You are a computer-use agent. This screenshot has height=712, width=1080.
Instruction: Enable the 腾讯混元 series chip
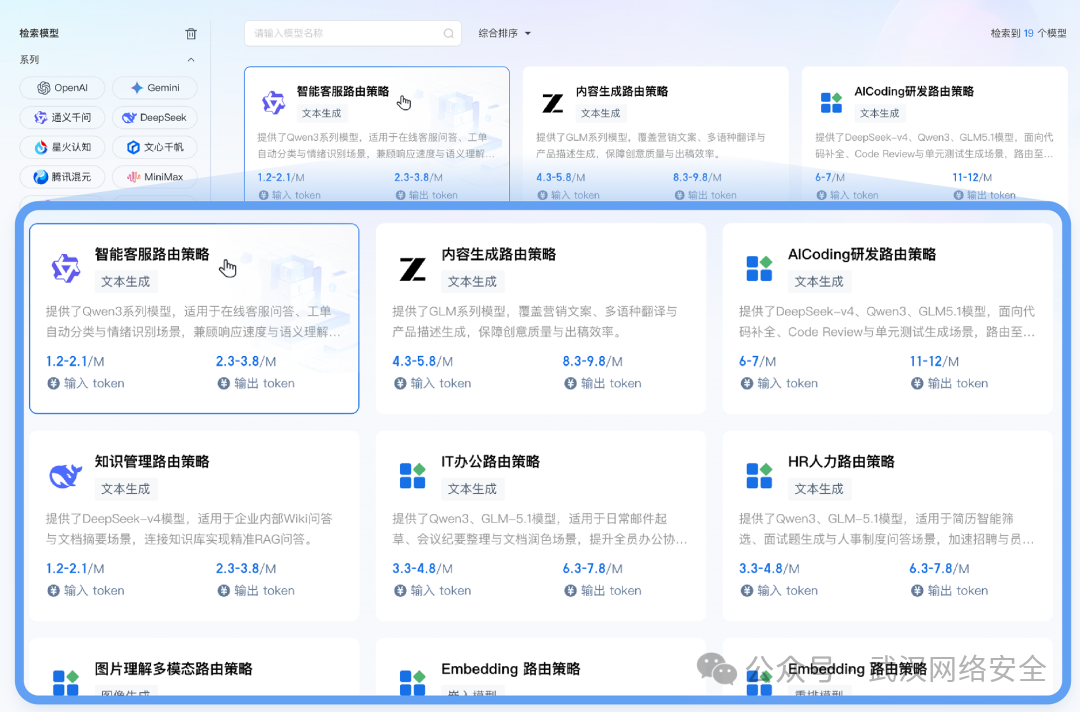(62, 176)
